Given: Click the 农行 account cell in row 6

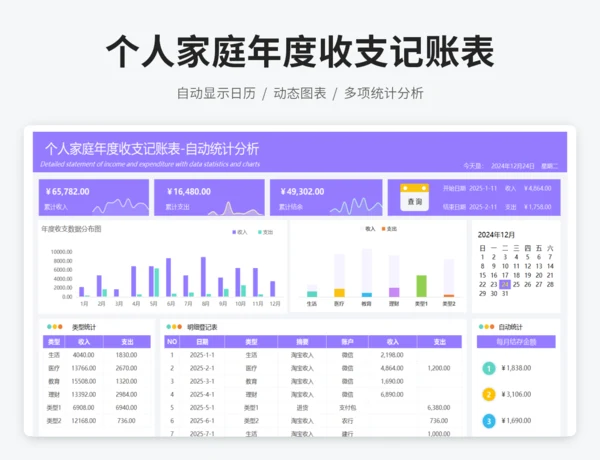Looking at the screenshot, I should click(347, 421).
